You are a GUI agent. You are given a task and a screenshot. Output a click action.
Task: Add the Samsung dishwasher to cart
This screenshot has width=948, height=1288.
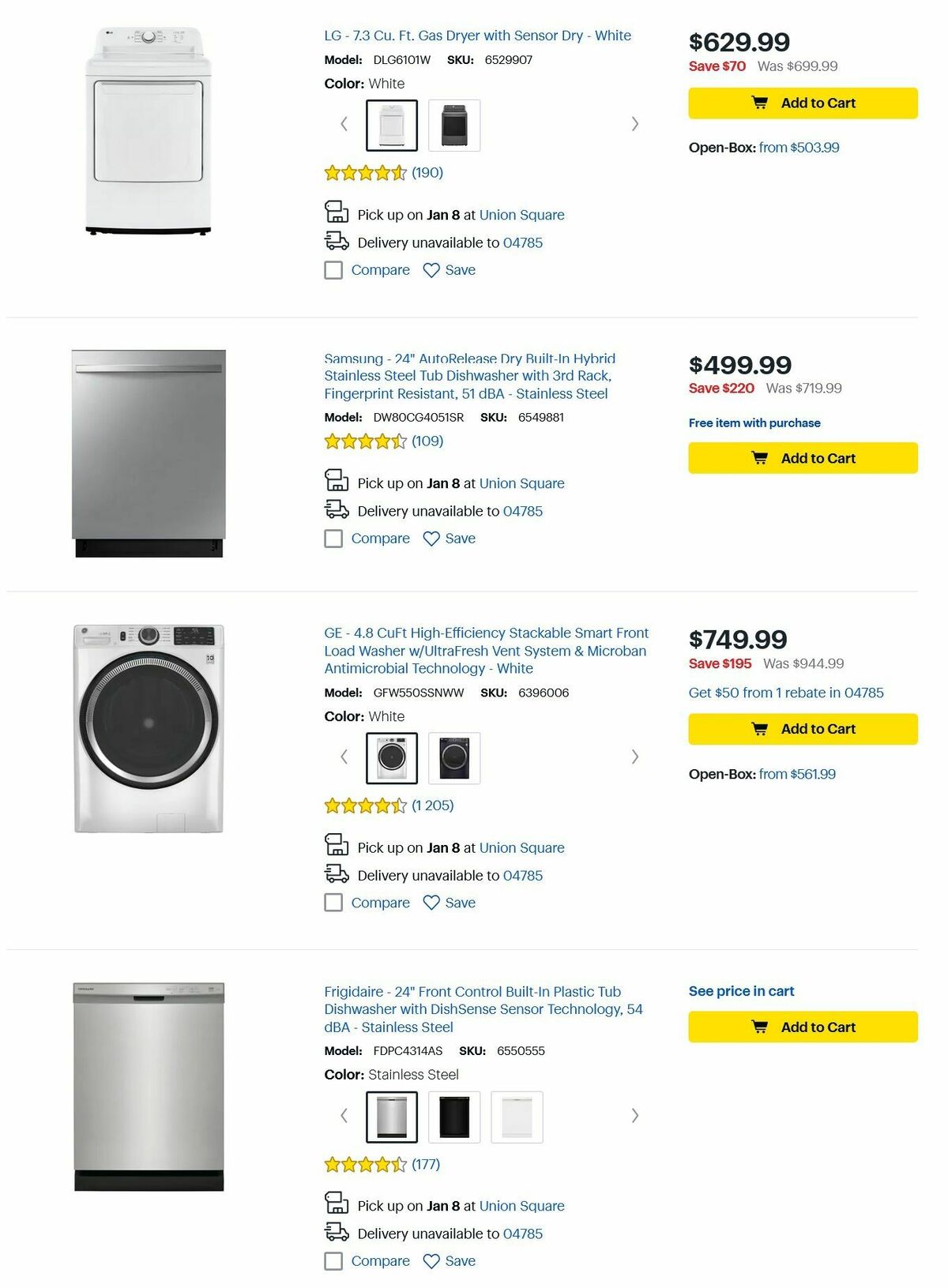point(801,458)
